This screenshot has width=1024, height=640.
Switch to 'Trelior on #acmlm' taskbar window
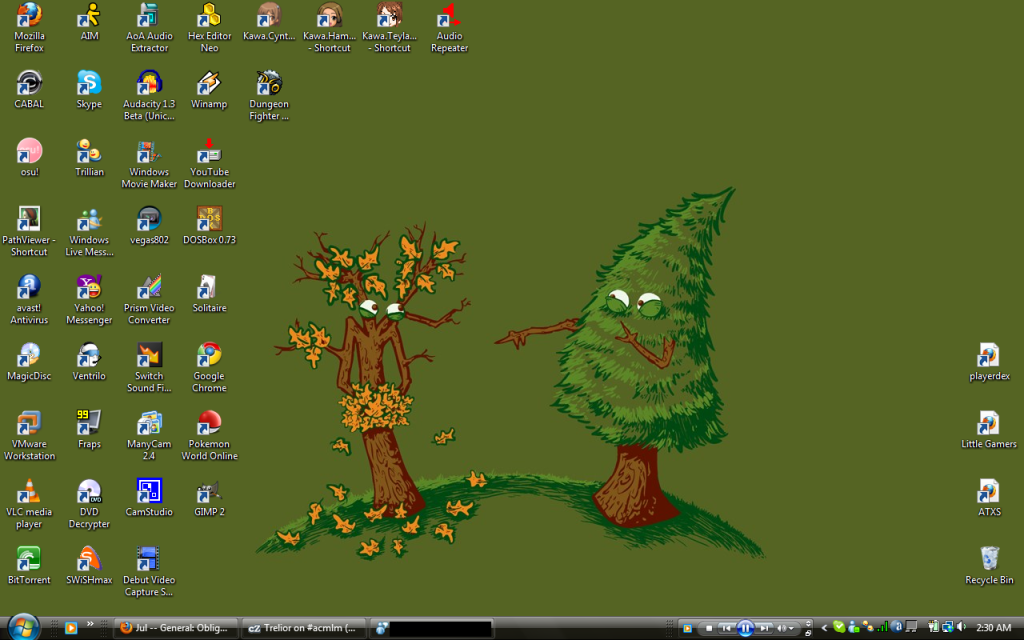pyautogui.click(x=305, y=628)
